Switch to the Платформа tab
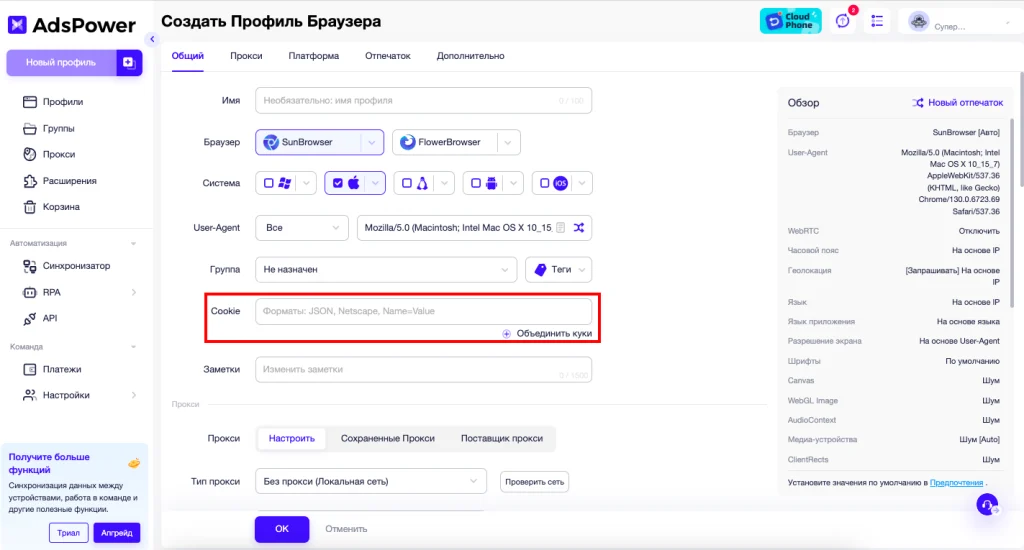Image resolution: width=1024 pixels, height=550 pixels. click(313, 56)
